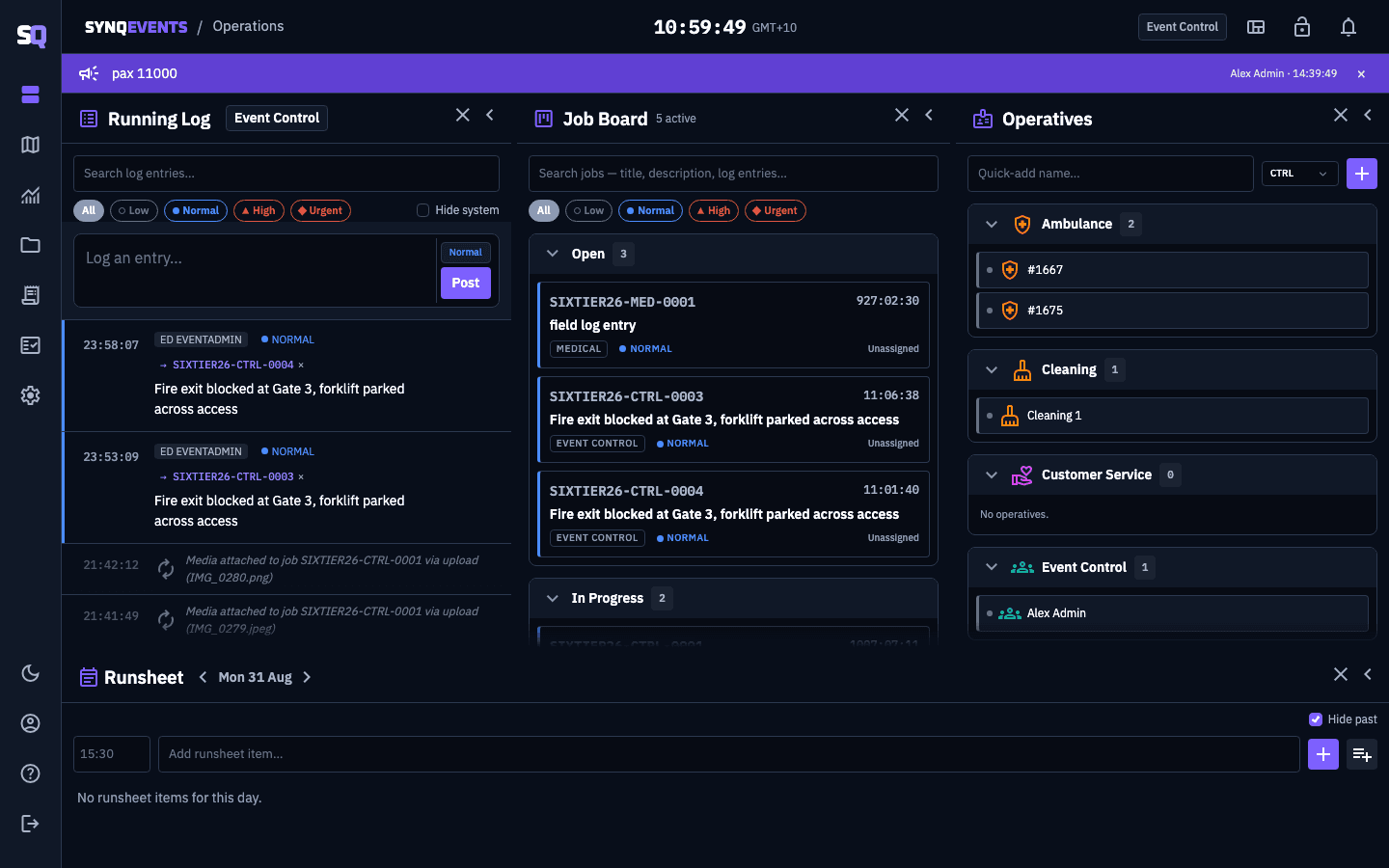Select the Cleaning 1 operative
1389x868 pixels.
click(1172, 416)
